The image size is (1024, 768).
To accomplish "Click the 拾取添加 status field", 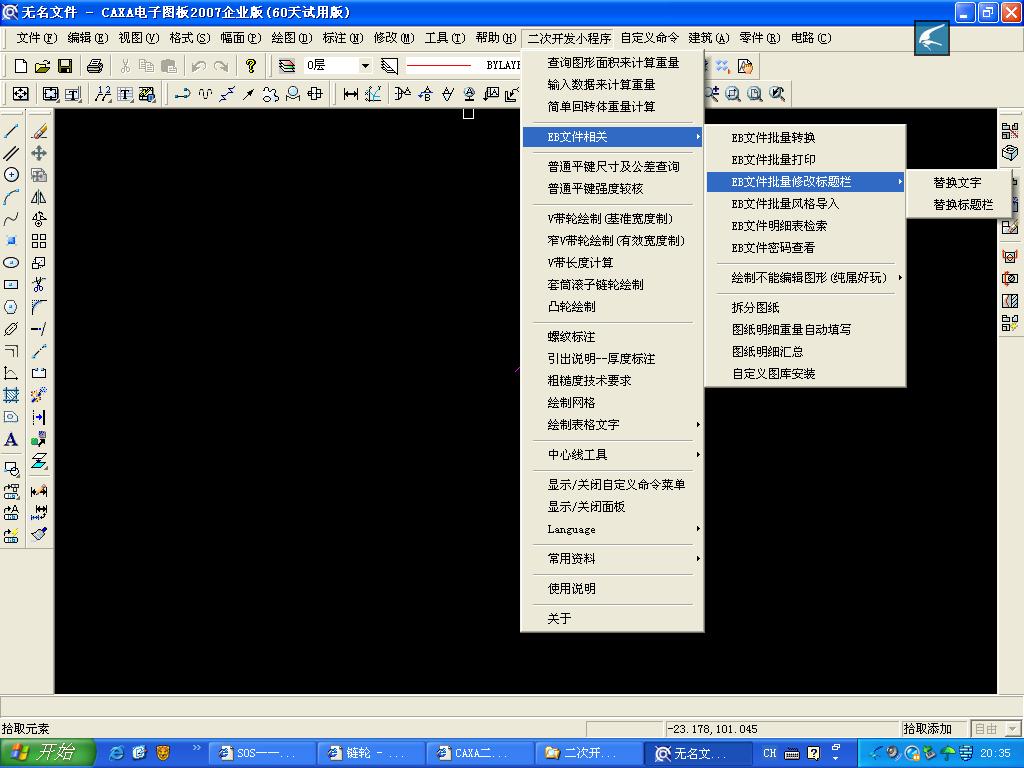I will pyautogui.click(x=933, y=728).
